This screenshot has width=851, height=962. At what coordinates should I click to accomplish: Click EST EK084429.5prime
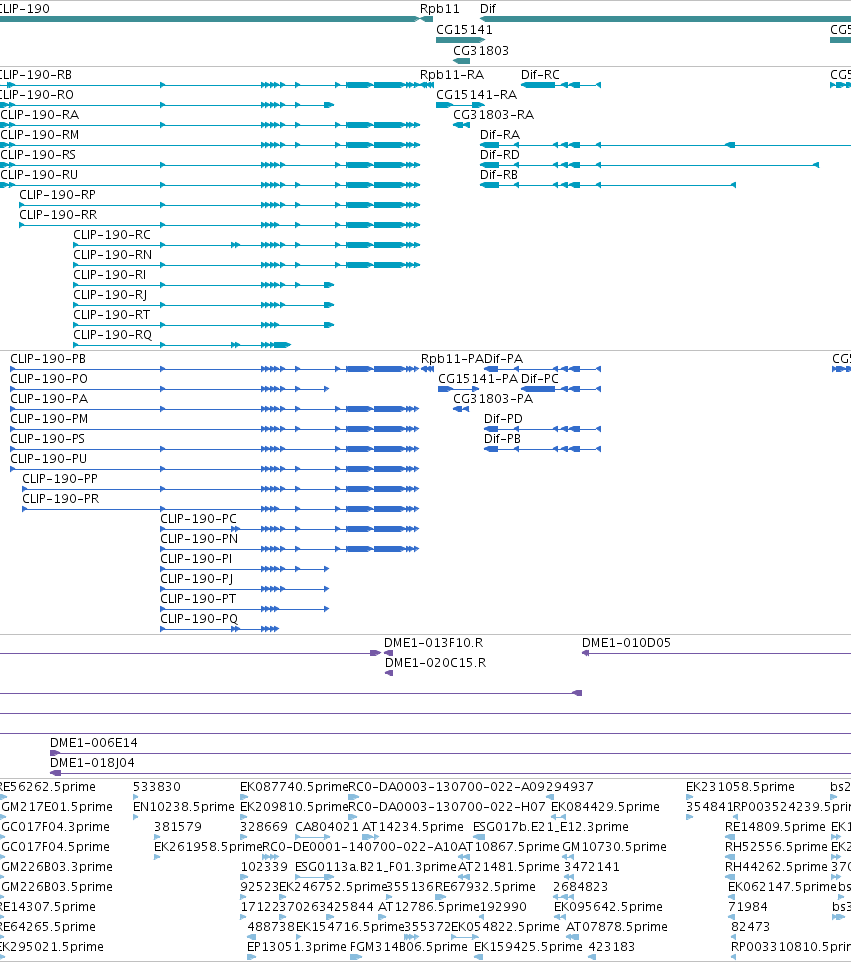click(x=606, y=806)
